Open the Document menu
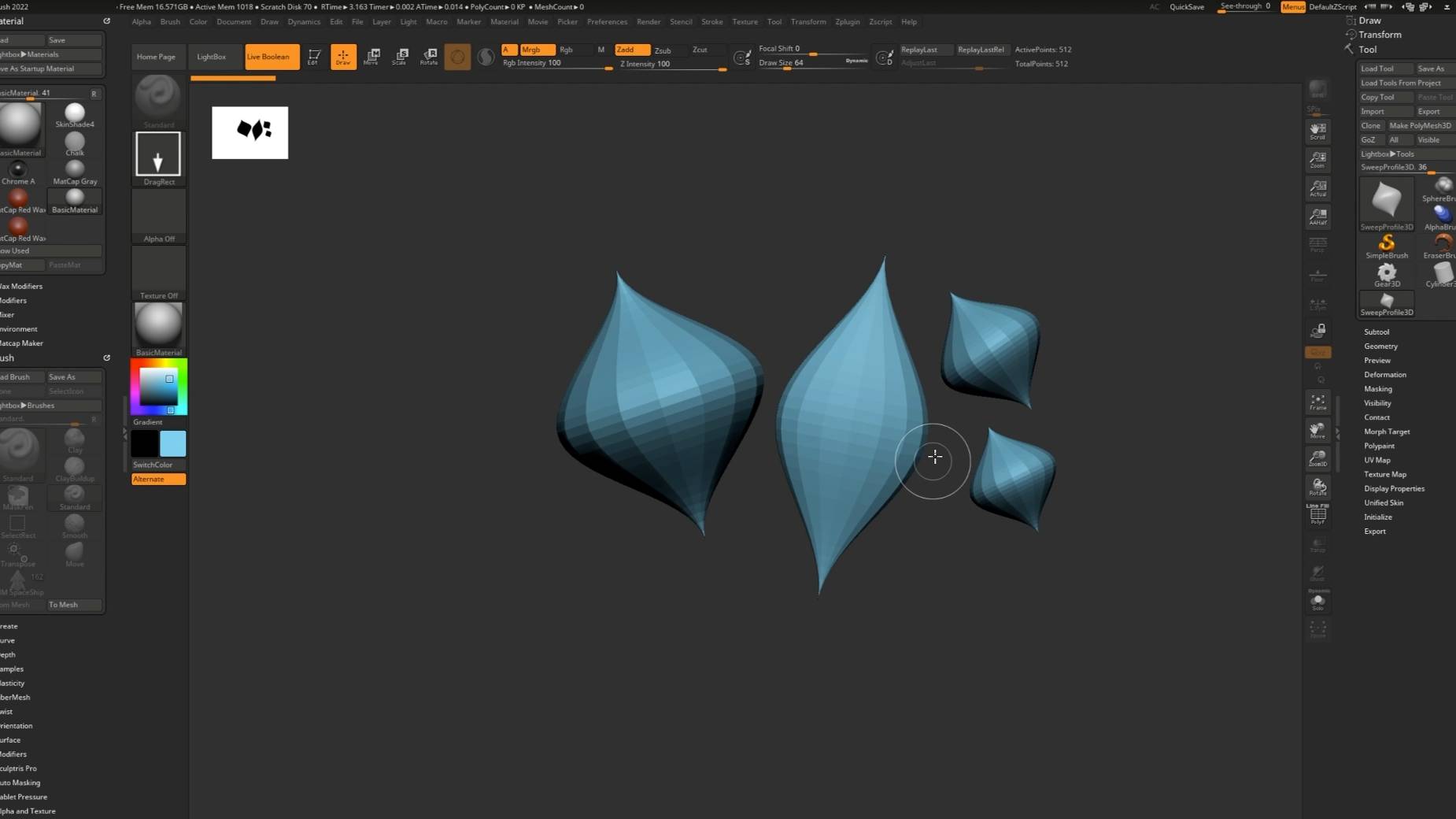The image size is (1456, 819). pyautogui.click(x=234, y=22)
